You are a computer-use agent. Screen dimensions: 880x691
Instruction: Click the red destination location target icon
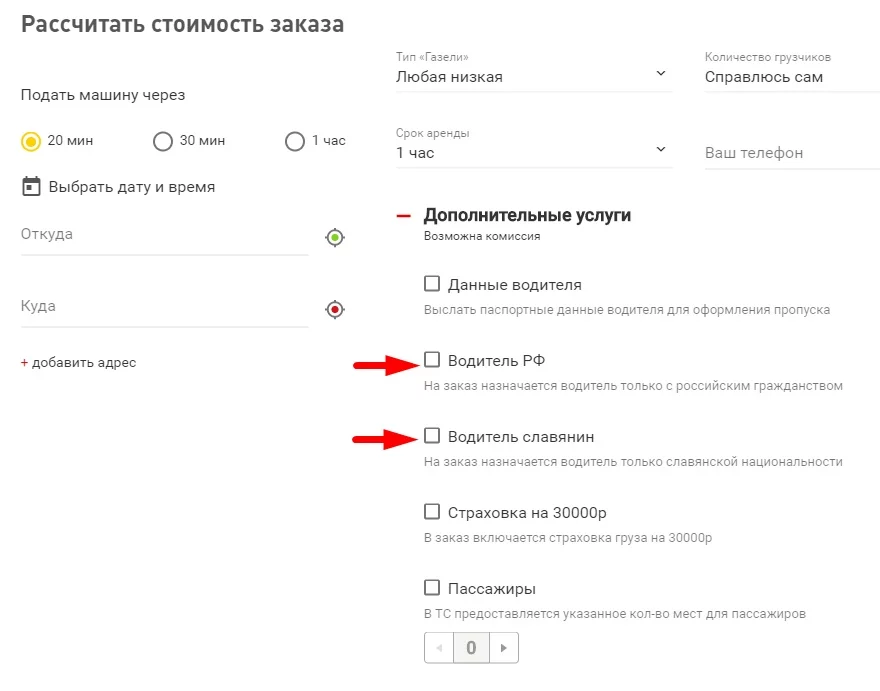click(335, 309)
